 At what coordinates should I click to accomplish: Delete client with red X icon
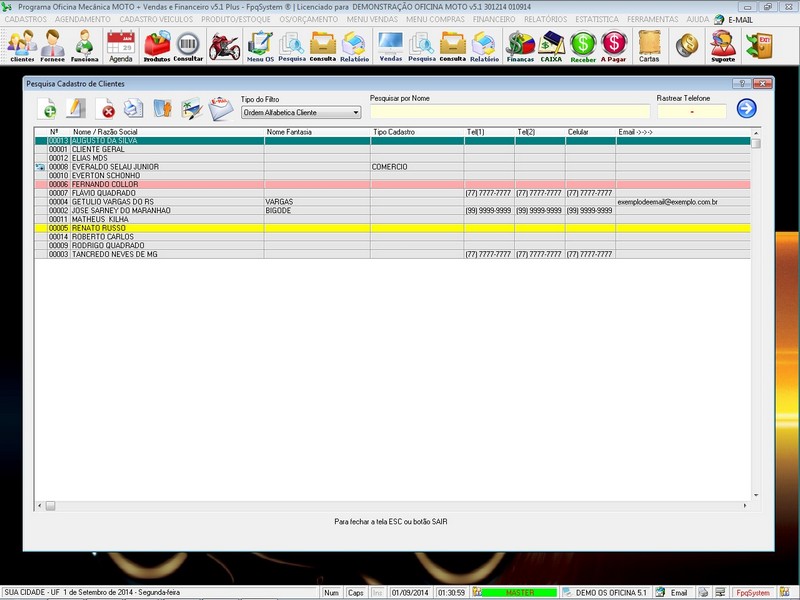pyautogui.click(x=105, y=108)
